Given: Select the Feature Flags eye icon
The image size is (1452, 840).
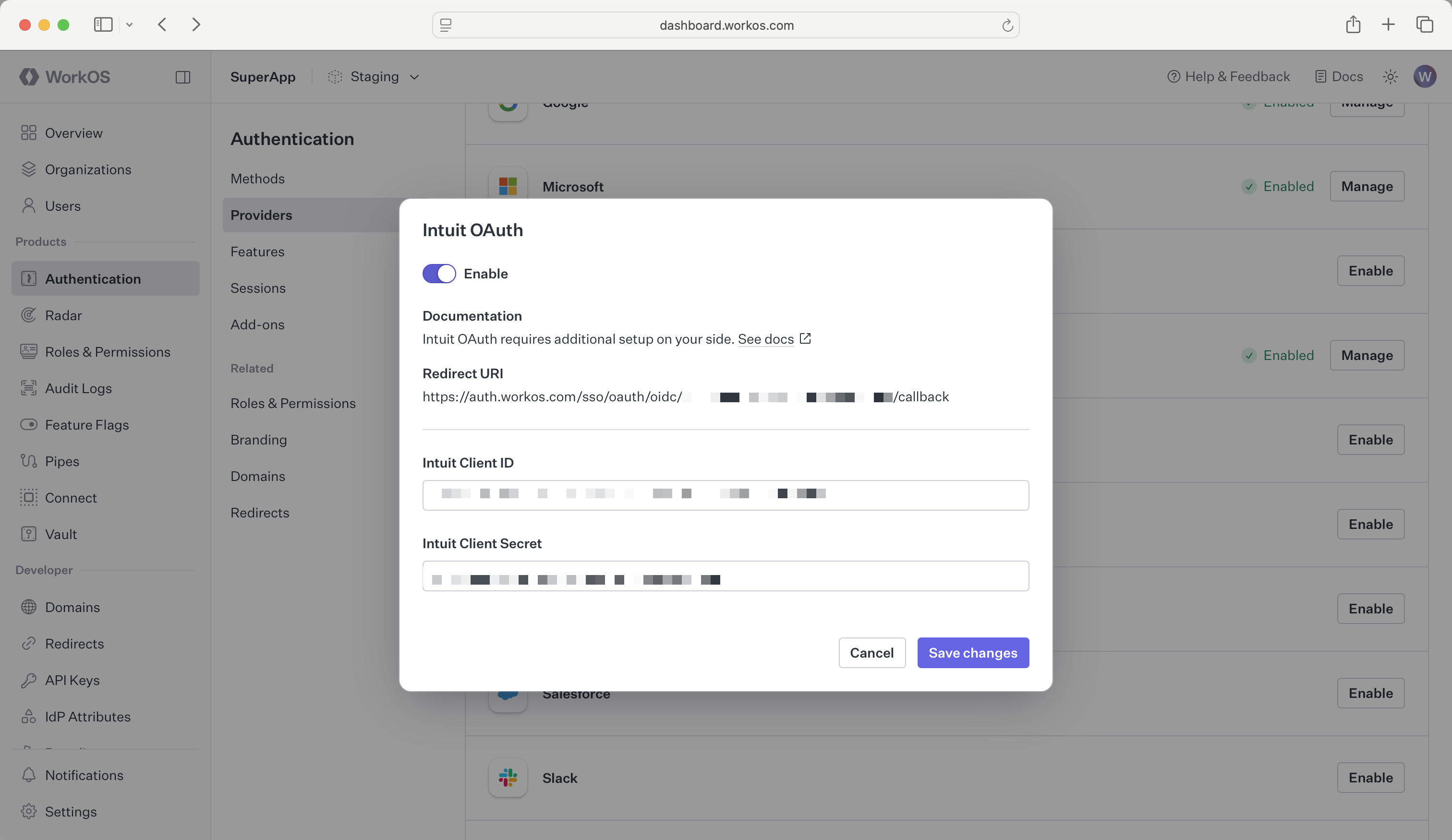Looking at the screenshot, I should (x=29, y=425).
